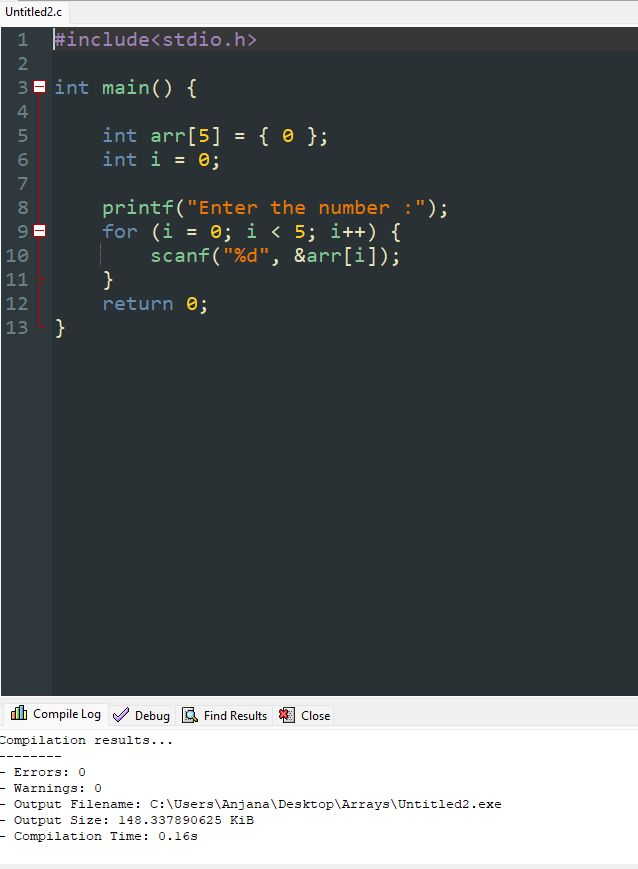Click line number 12 in the gutter
638x869 pixels.
pos(17,304)
